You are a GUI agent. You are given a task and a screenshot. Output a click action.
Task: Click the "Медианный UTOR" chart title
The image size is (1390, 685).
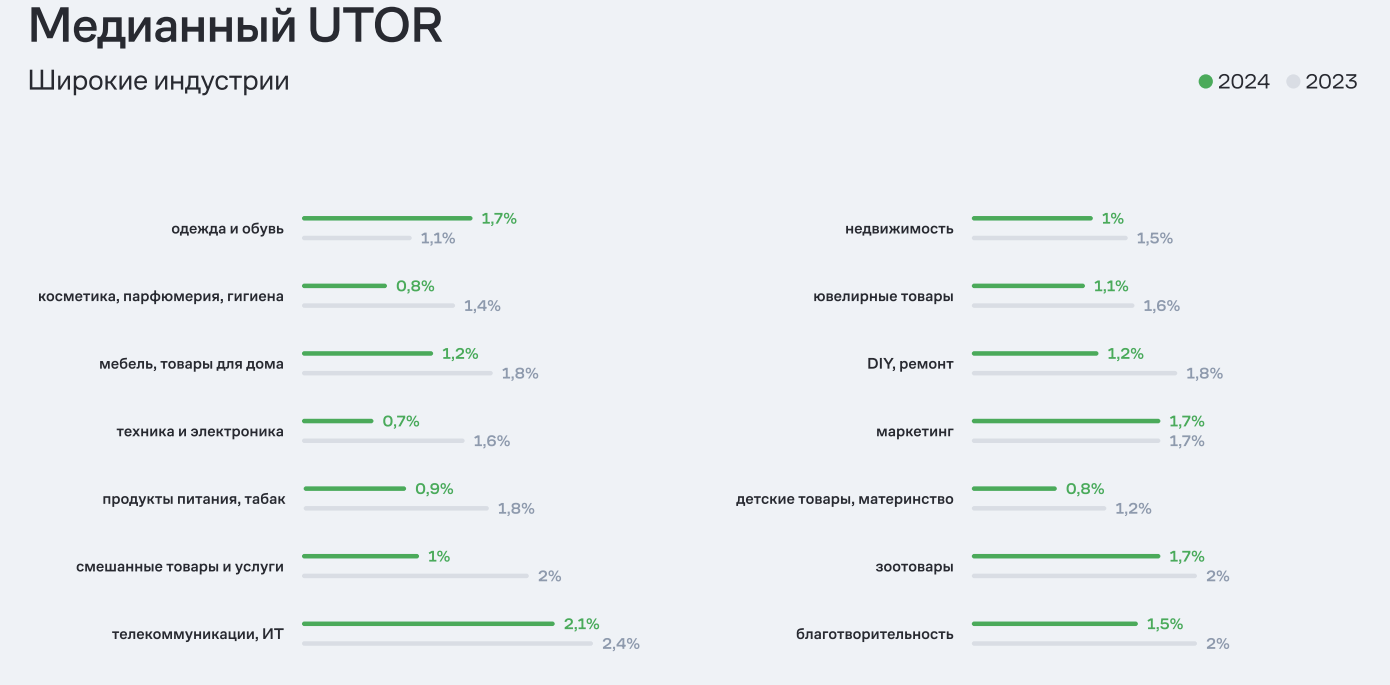tap(235, 27)
